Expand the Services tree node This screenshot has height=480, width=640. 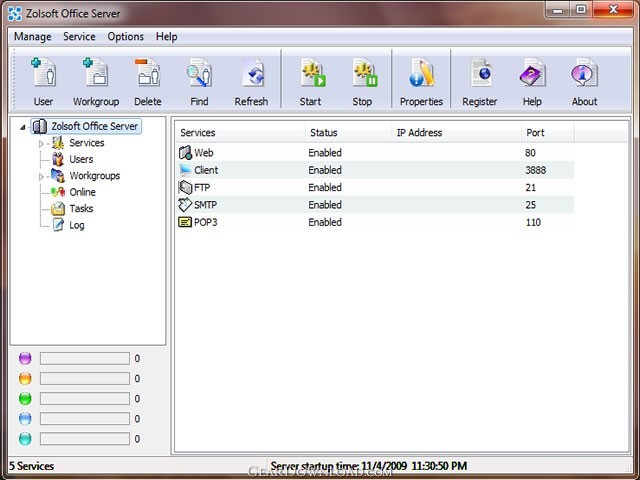pos(41,144)
